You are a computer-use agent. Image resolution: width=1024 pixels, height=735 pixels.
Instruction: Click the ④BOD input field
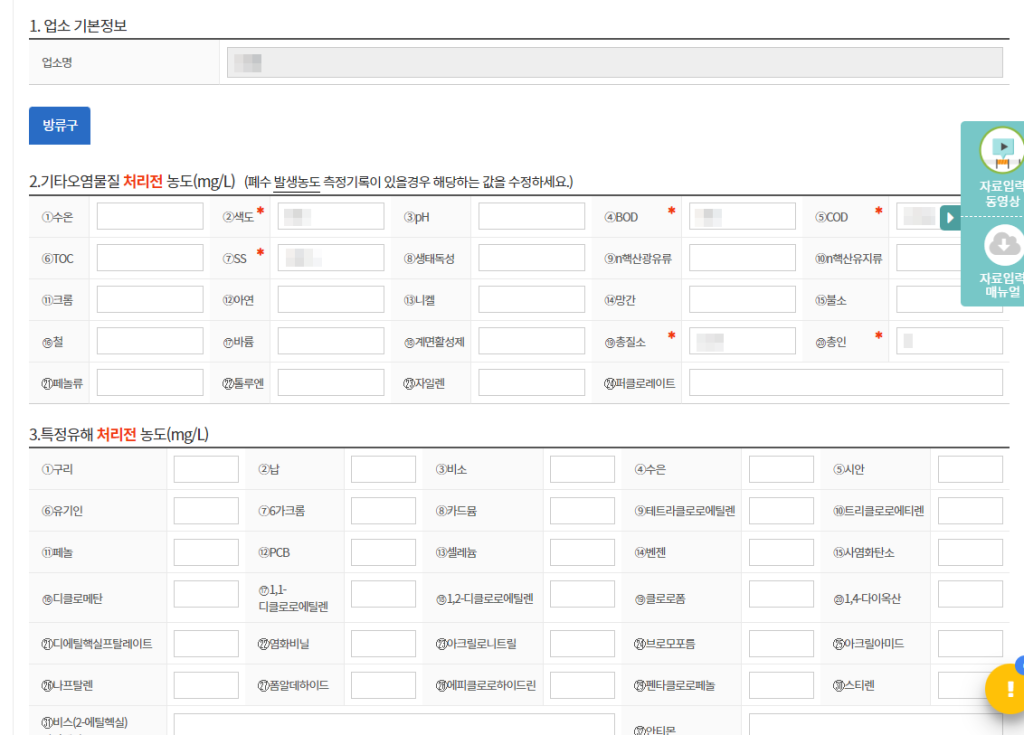(x=743, y=216)
